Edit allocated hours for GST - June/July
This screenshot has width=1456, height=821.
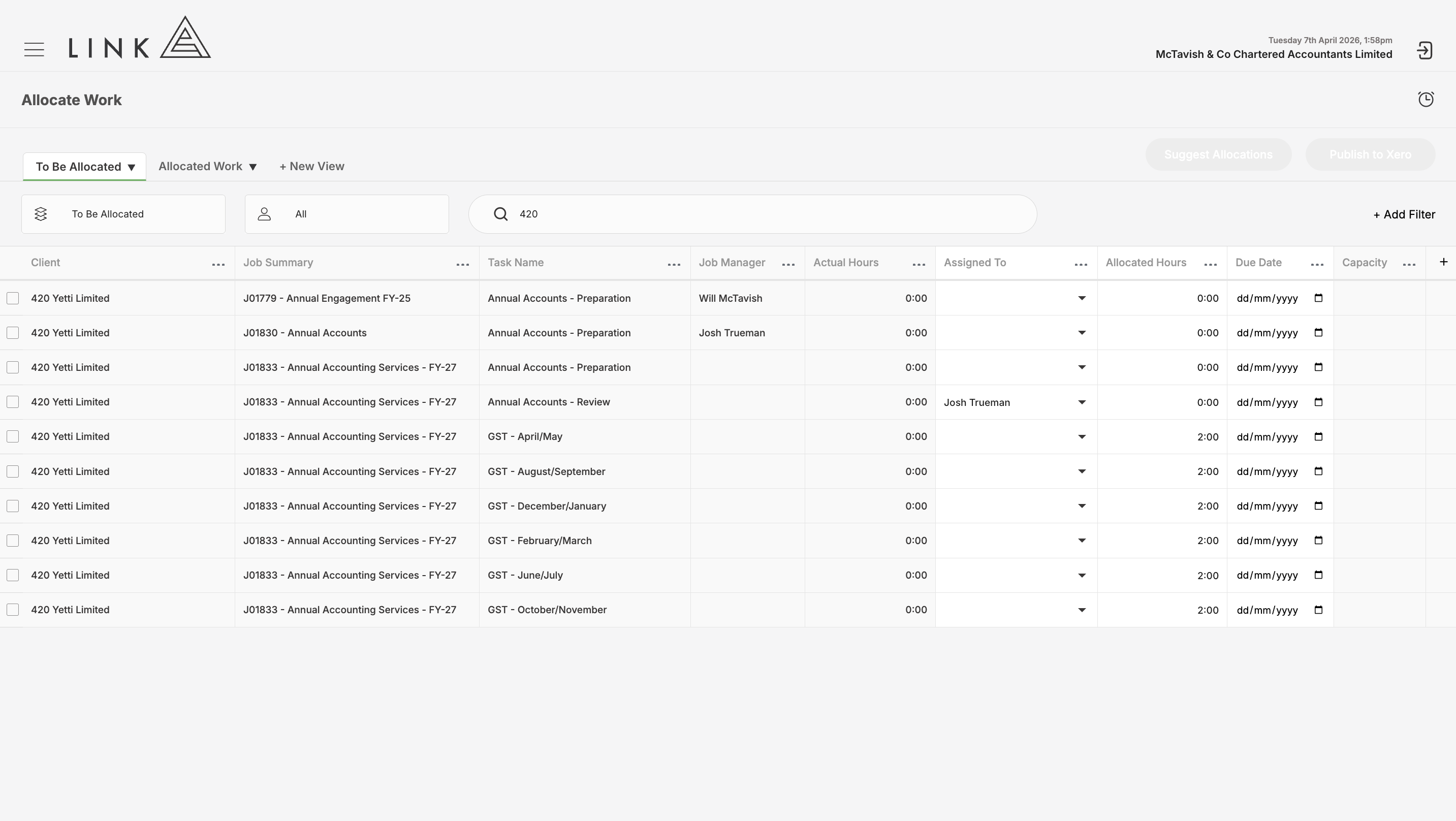coord(1162,575)
